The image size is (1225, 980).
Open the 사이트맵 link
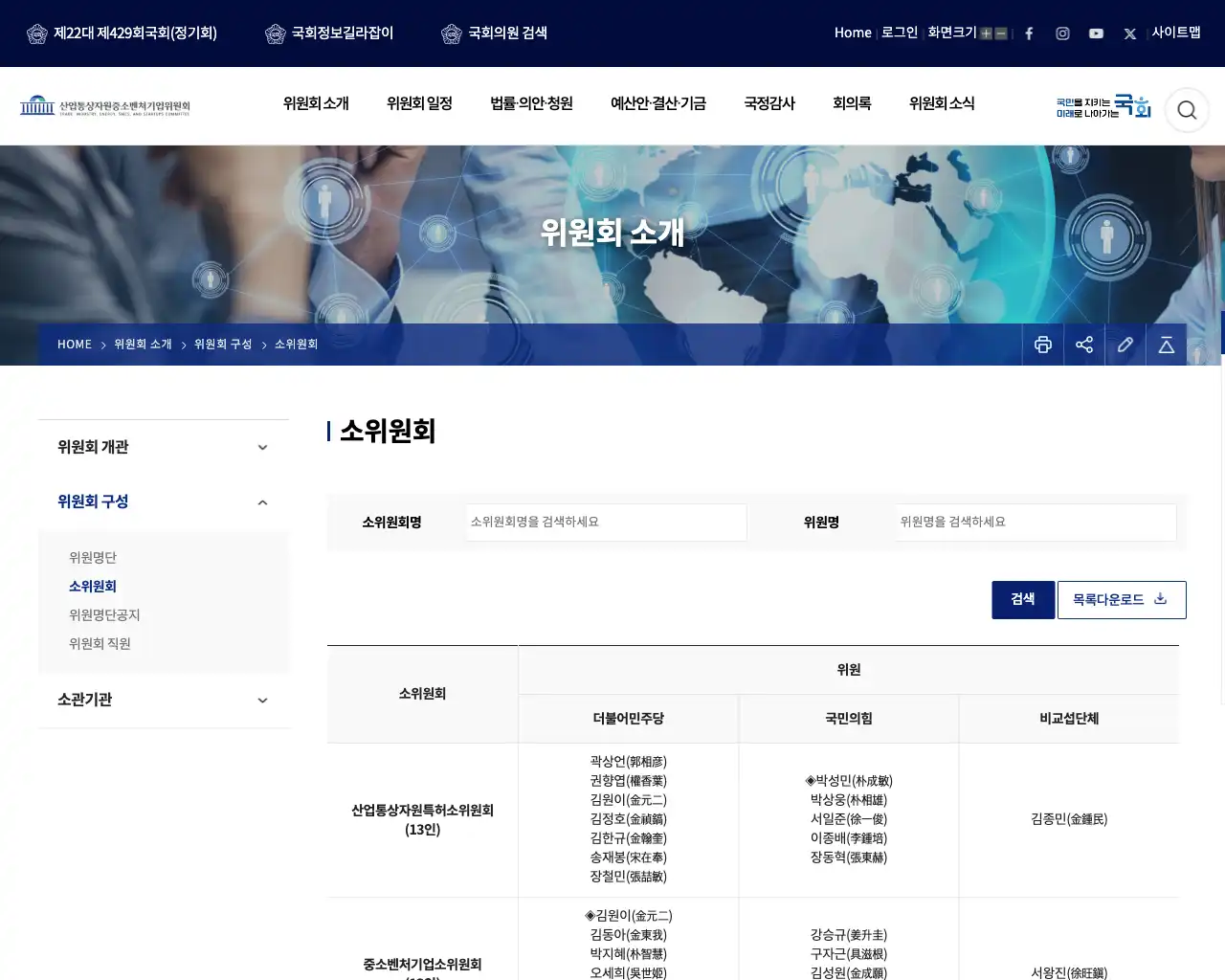point(1176,33)
